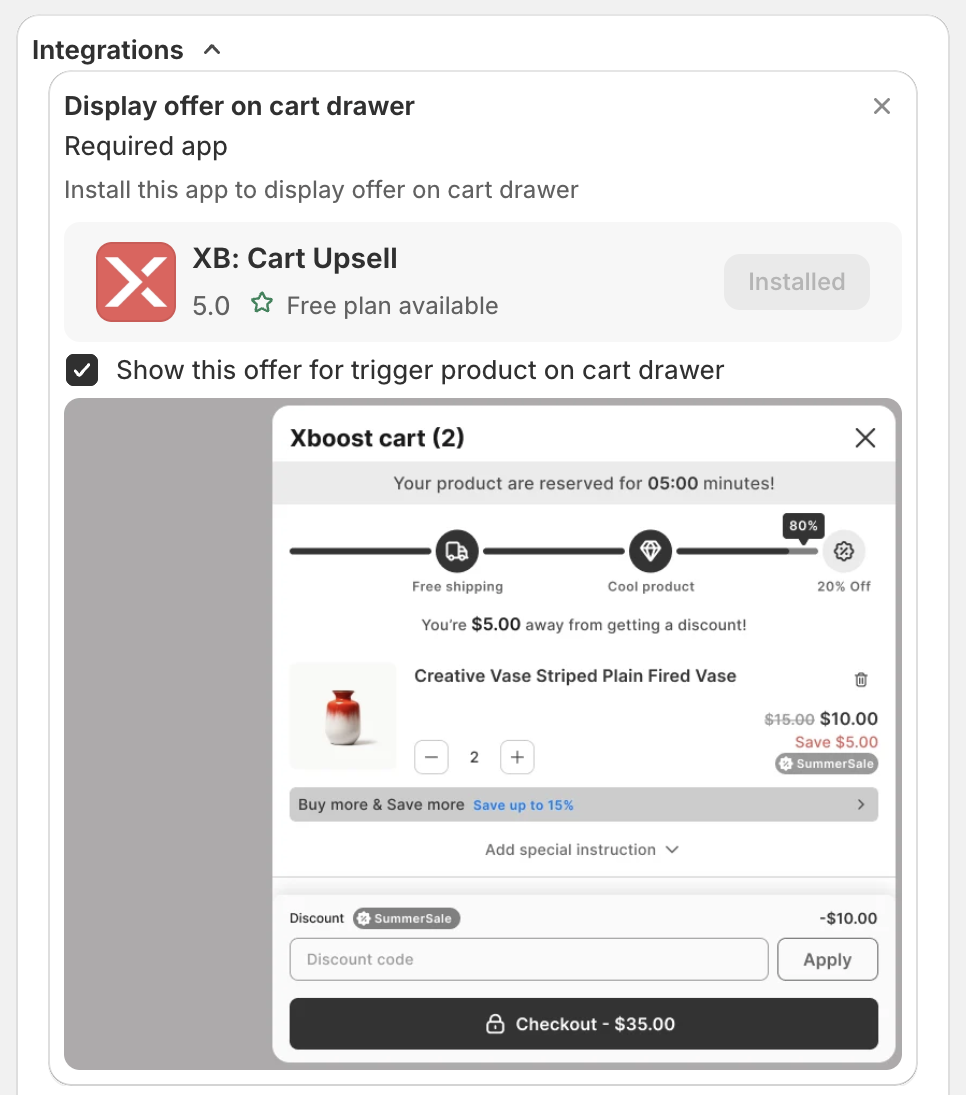
Task: Click the Apply discount button
Action: (827, 960)
